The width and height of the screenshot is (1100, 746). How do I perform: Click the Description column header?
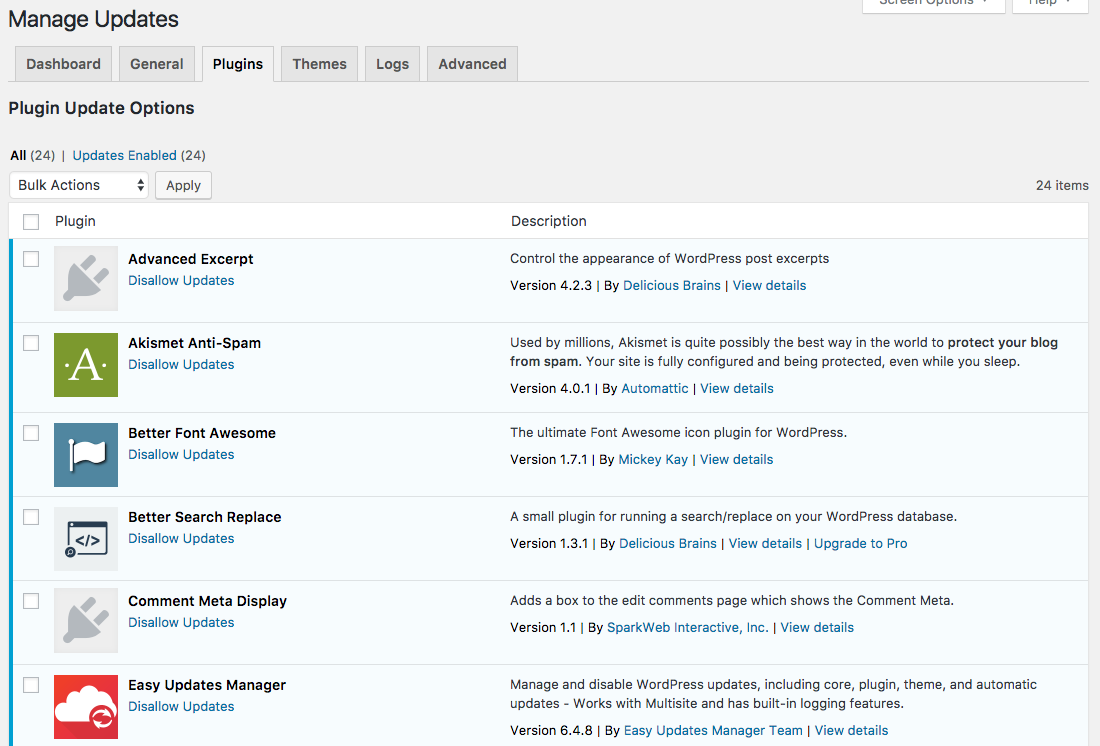[549, 221]
